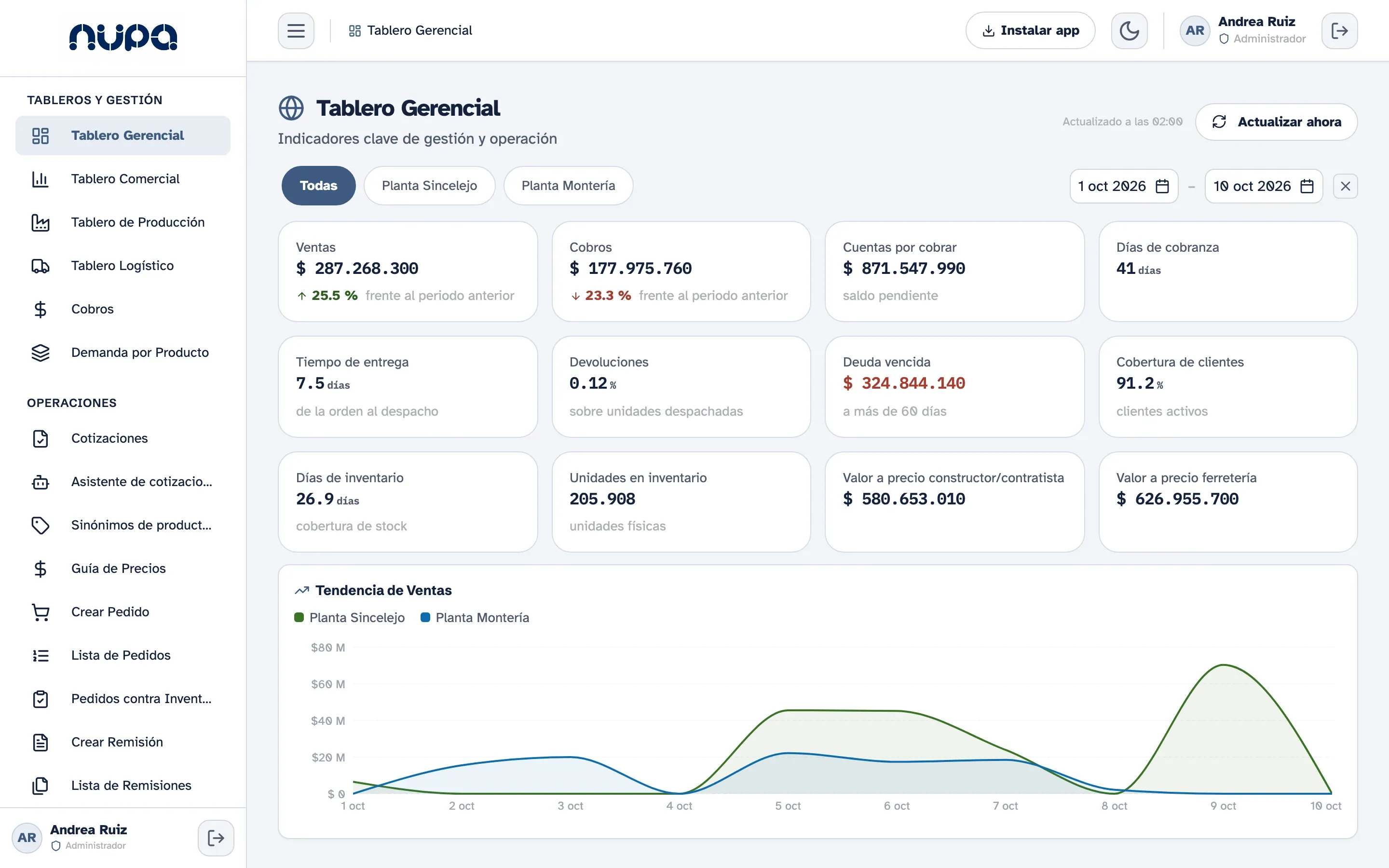
Task: Toggle Planta Montería blue legend in the chart
Action: click(x=475, y=618)
